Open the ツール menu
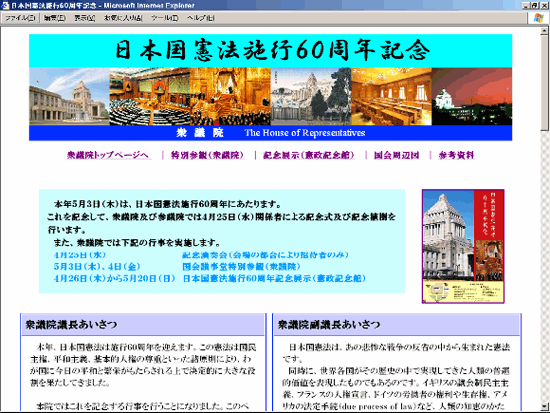 click(165, 18)
